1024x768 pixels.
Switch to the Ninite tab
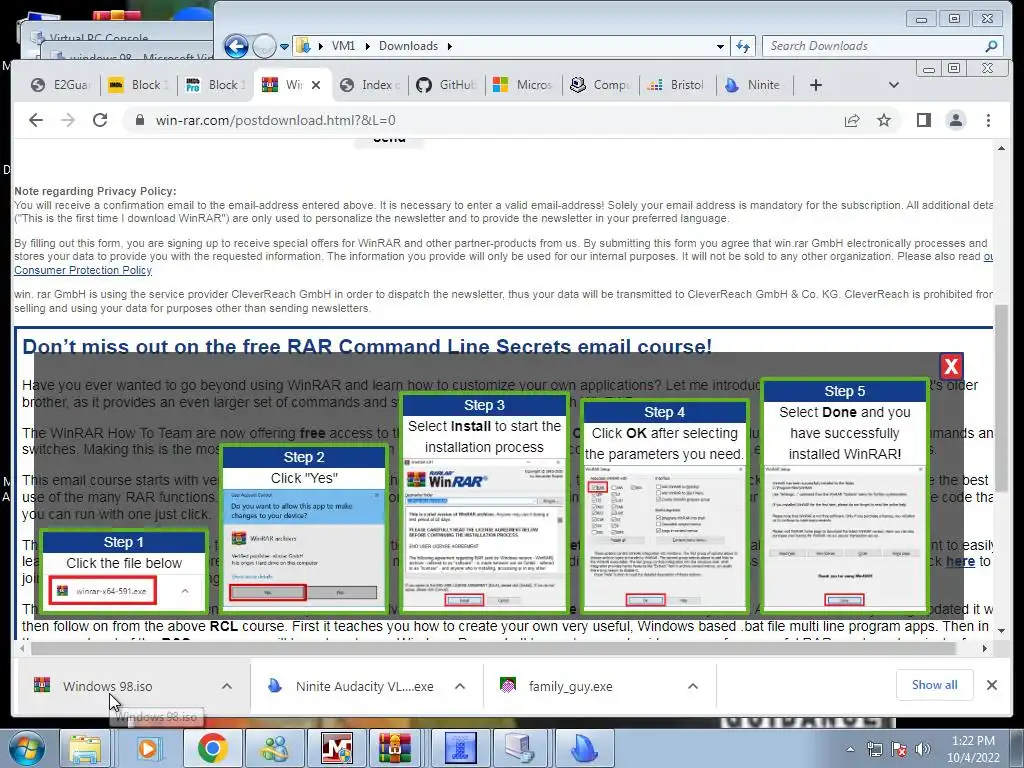[x=753, y=85]
